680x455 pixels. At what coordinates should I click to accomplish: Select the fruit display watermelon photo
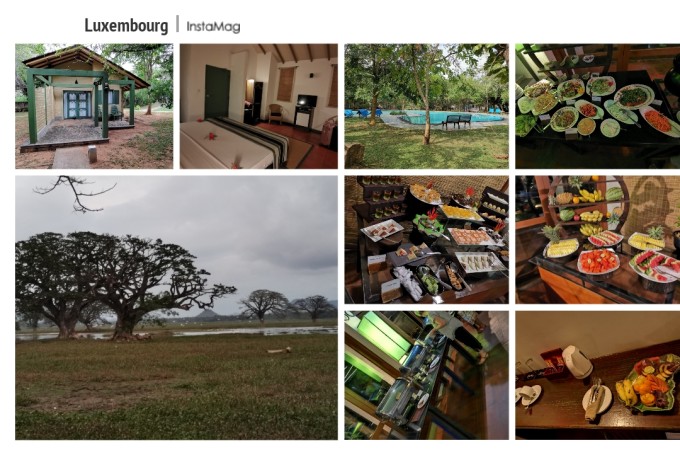[x=598, y=240]
